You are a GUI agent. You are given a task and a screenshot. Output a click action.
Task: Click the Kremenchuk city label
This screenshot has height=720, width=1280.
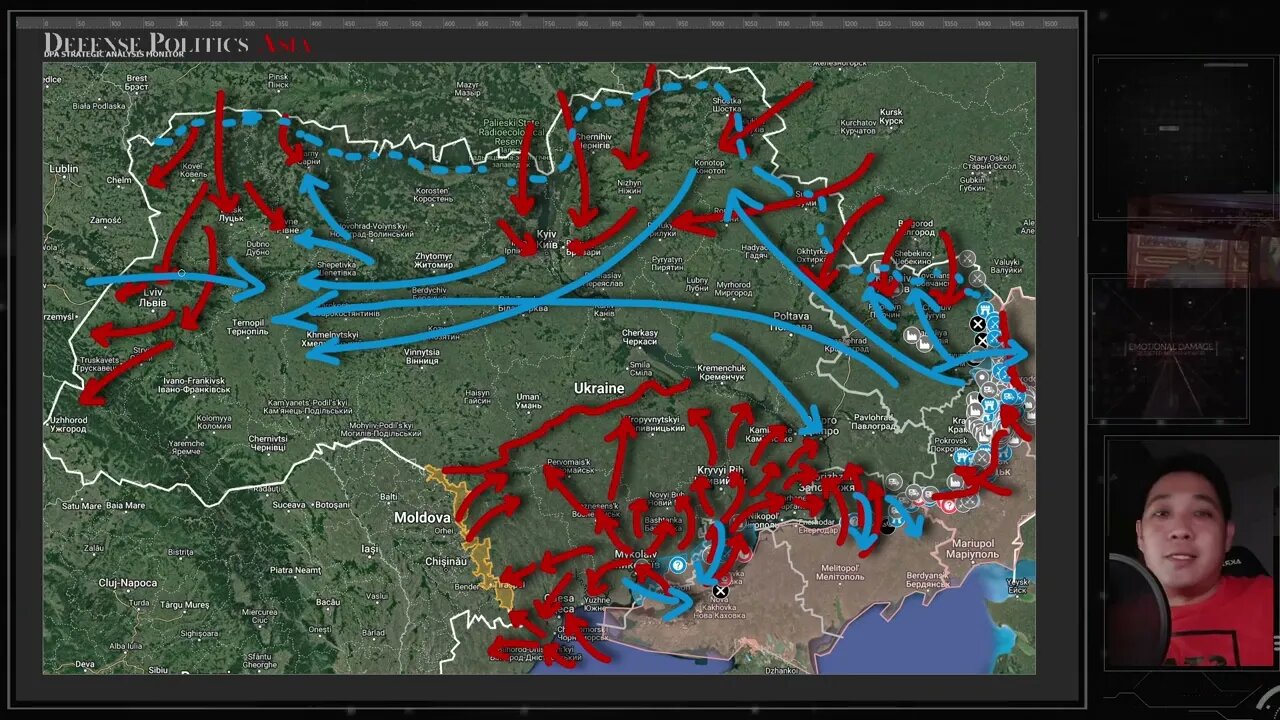point(721,371)
